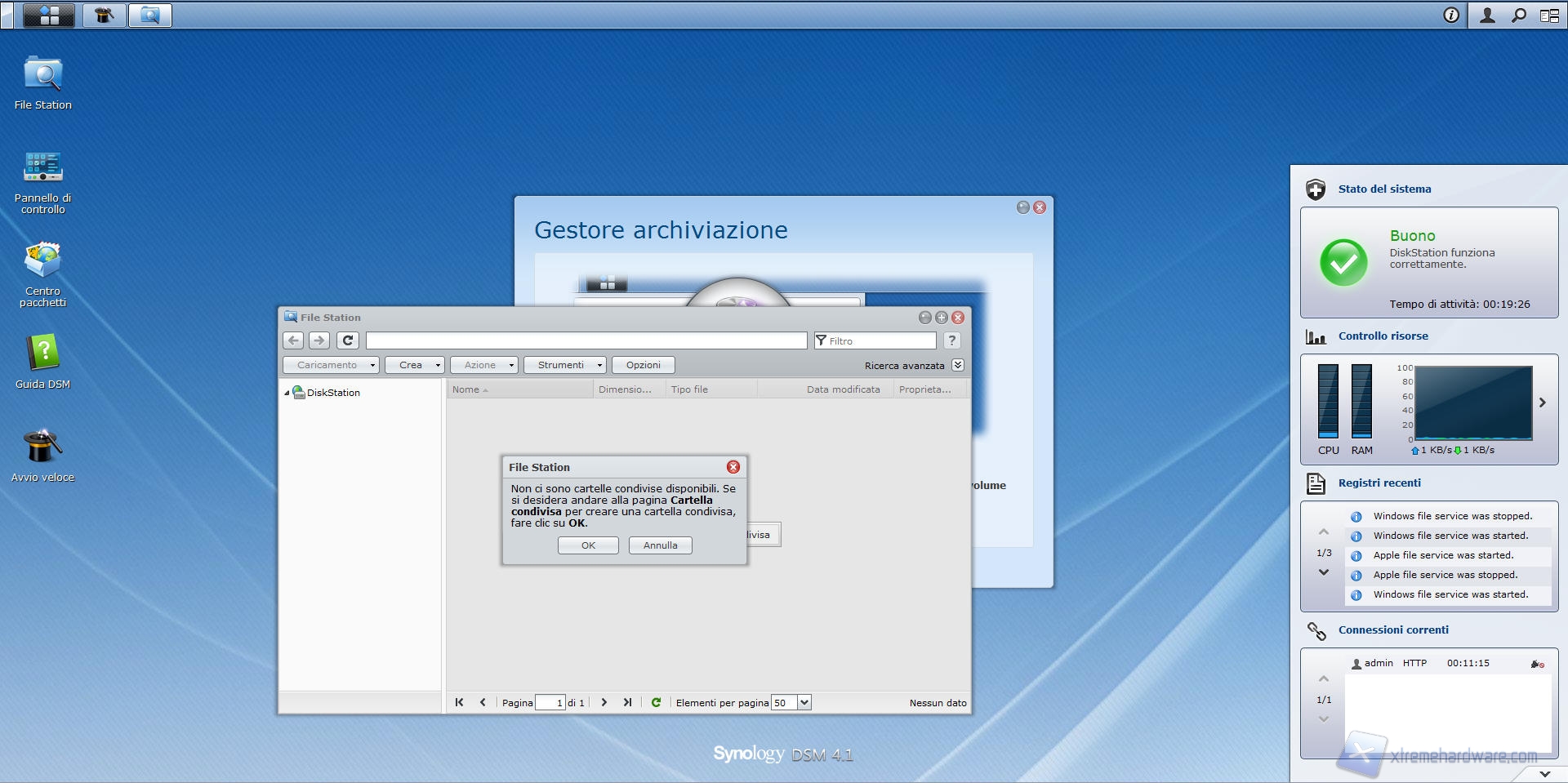Open the Strumenti menu
1568x783 pixels.
(x=564, y=365)
